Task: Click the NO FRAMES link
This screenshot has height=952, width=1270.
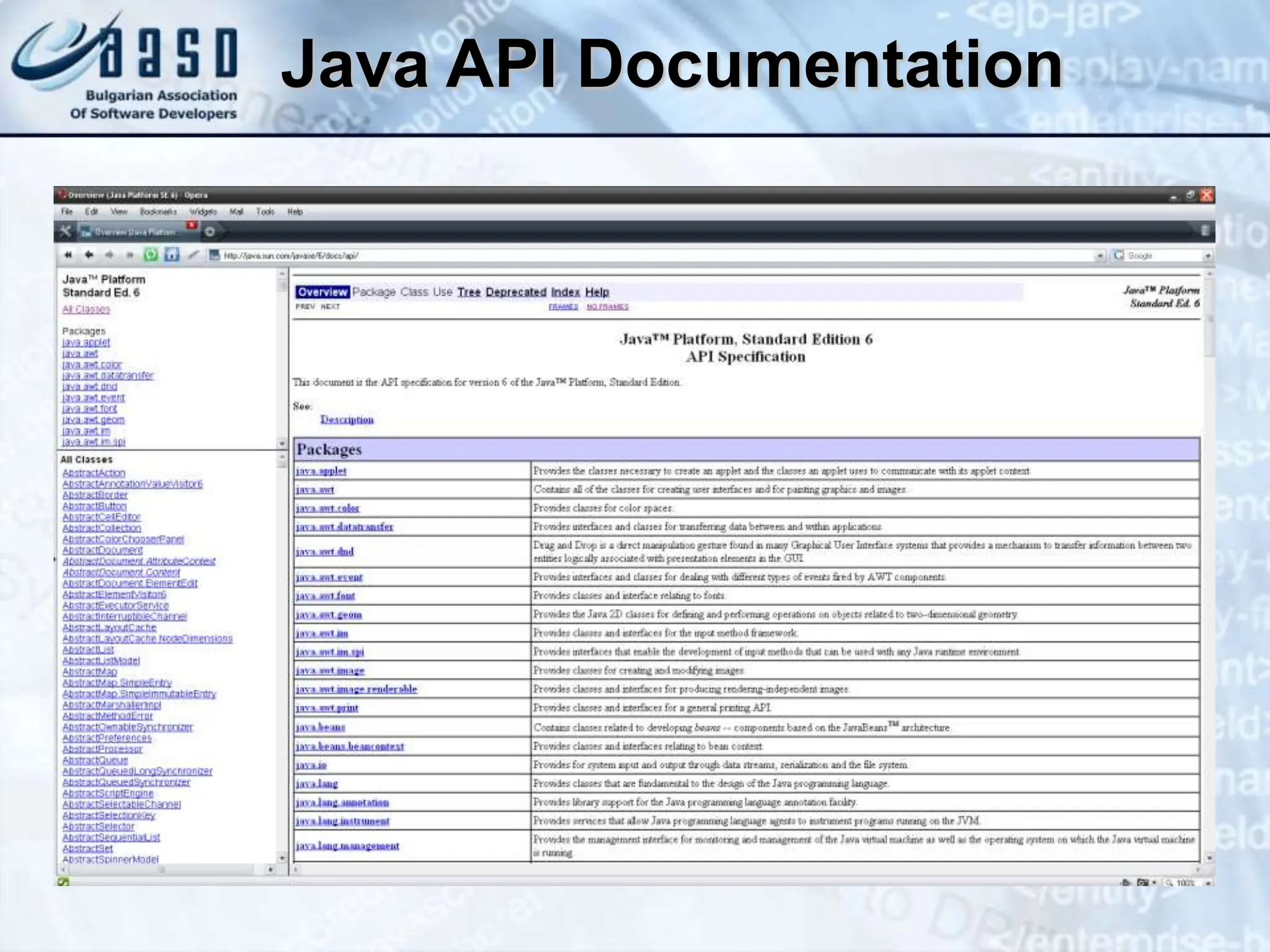Action: (607, 307)
